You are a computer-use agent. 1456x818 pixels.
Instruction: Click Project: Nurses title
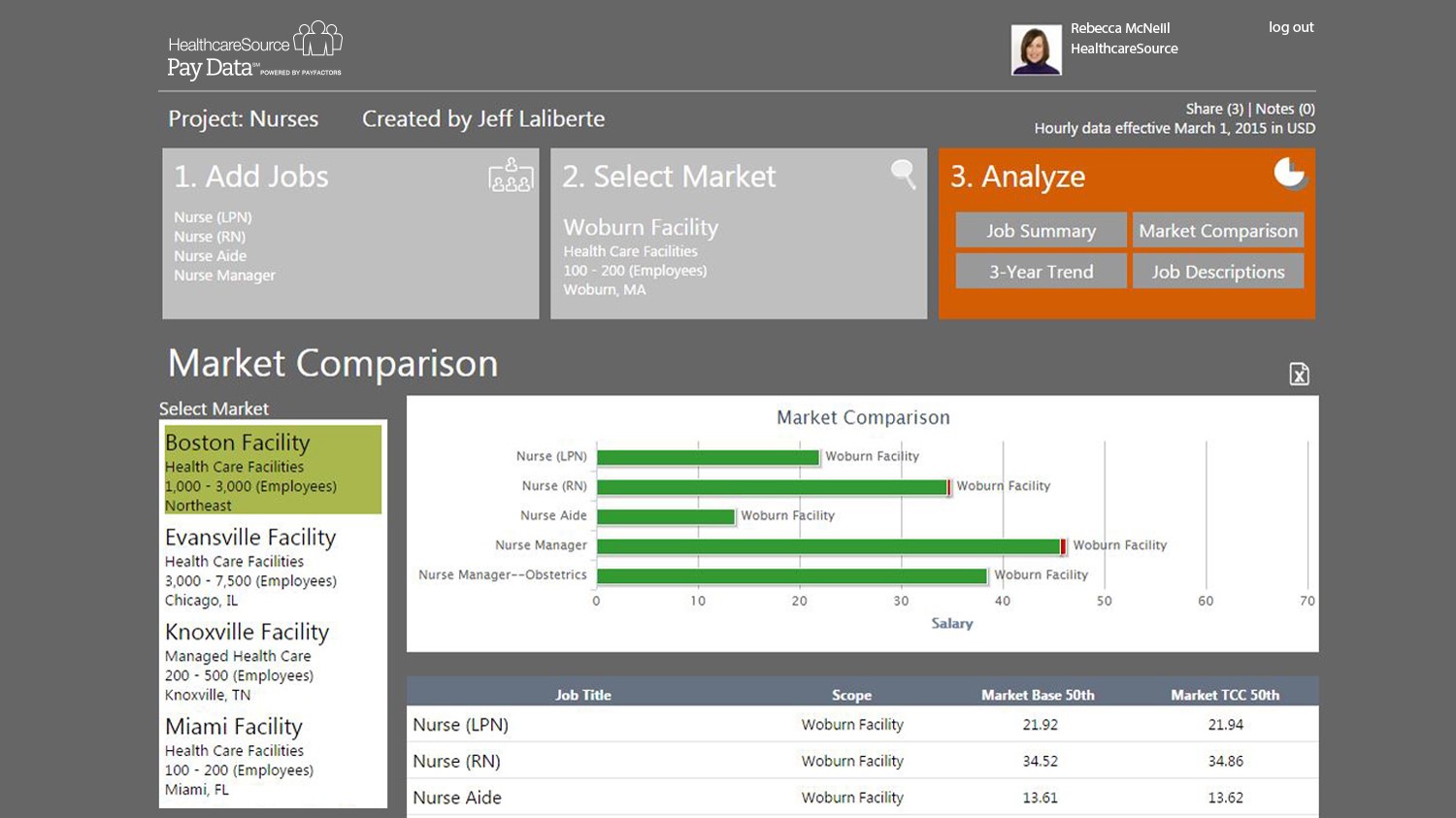(x=243, y=119)
